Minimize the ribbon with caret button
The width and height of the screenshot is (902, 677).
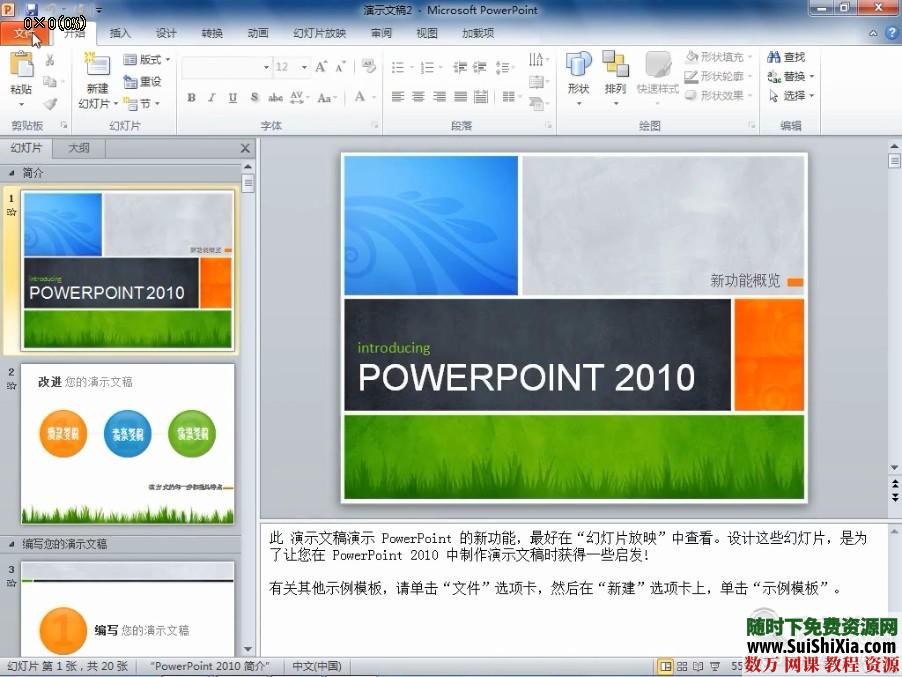point(873,33)
